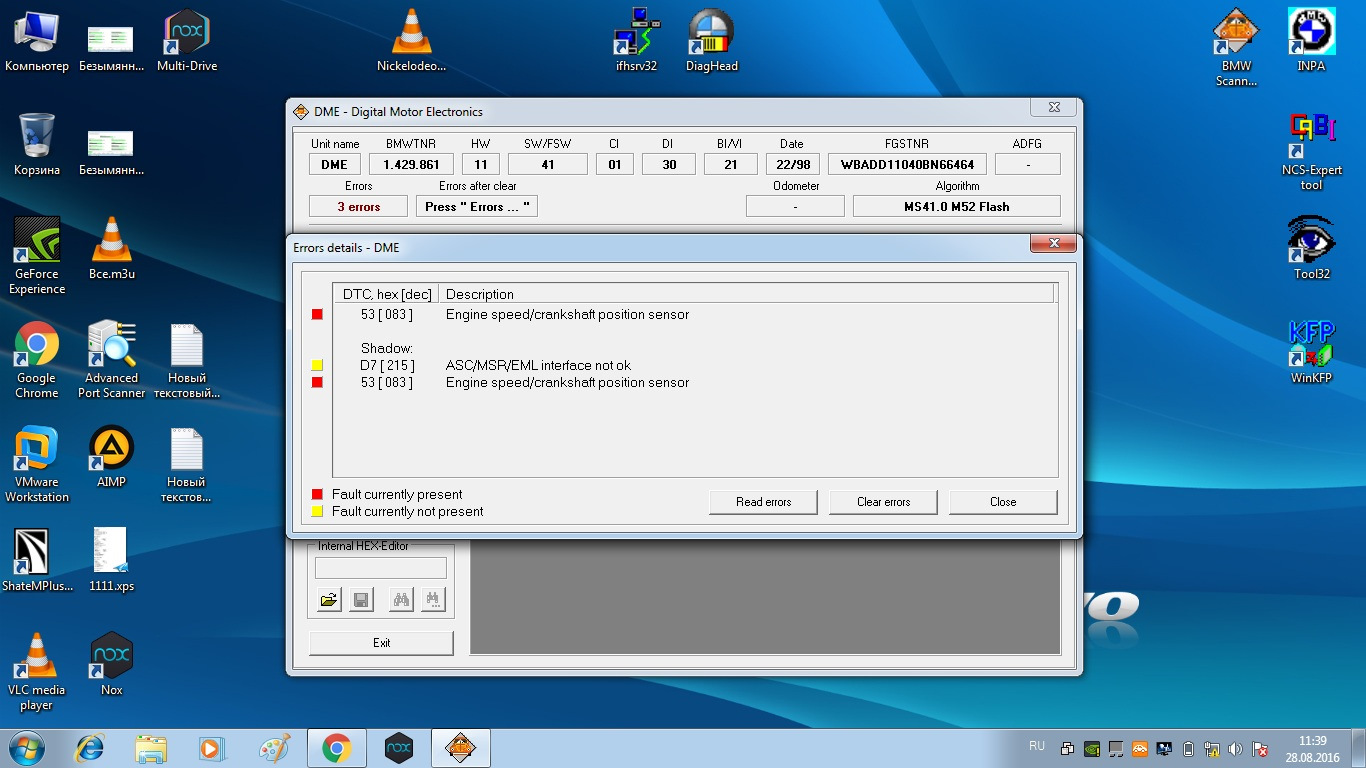Switch to Google Chrome in the taskbar
This screenshot has width=1366, height=768.
pyautogui.click(x=337, y=747)
